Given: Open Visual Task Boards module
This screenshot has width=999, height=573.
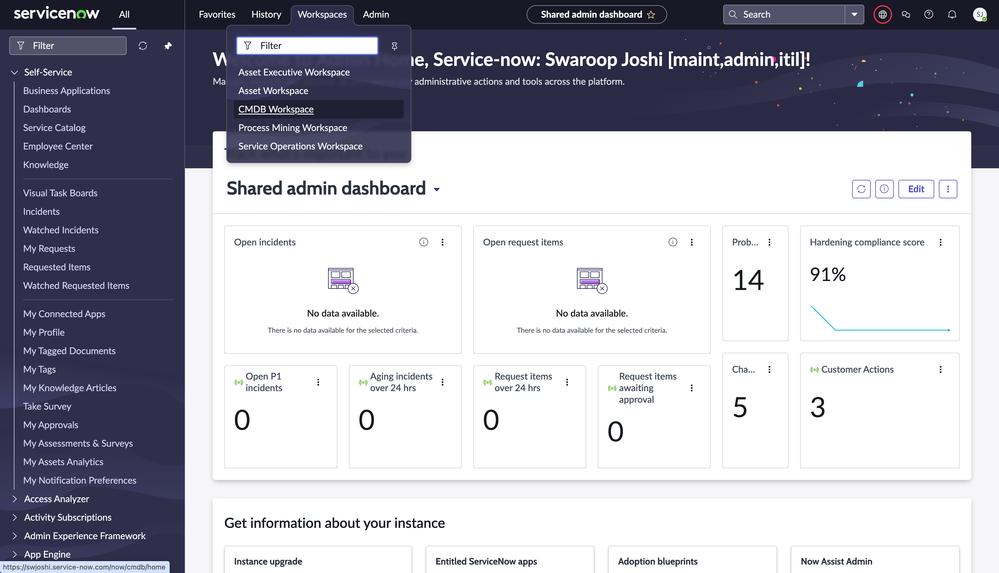Looking at the screenshot, I should (x=61, y=193).
